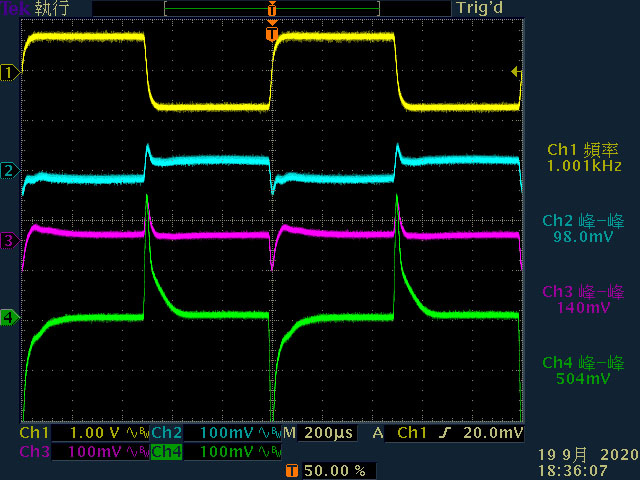This screenshot has width=640, height=480.
Task: Click the Ch4 coupling bandwidth icon
Action: pyautogui.click(x=270, y=452)
